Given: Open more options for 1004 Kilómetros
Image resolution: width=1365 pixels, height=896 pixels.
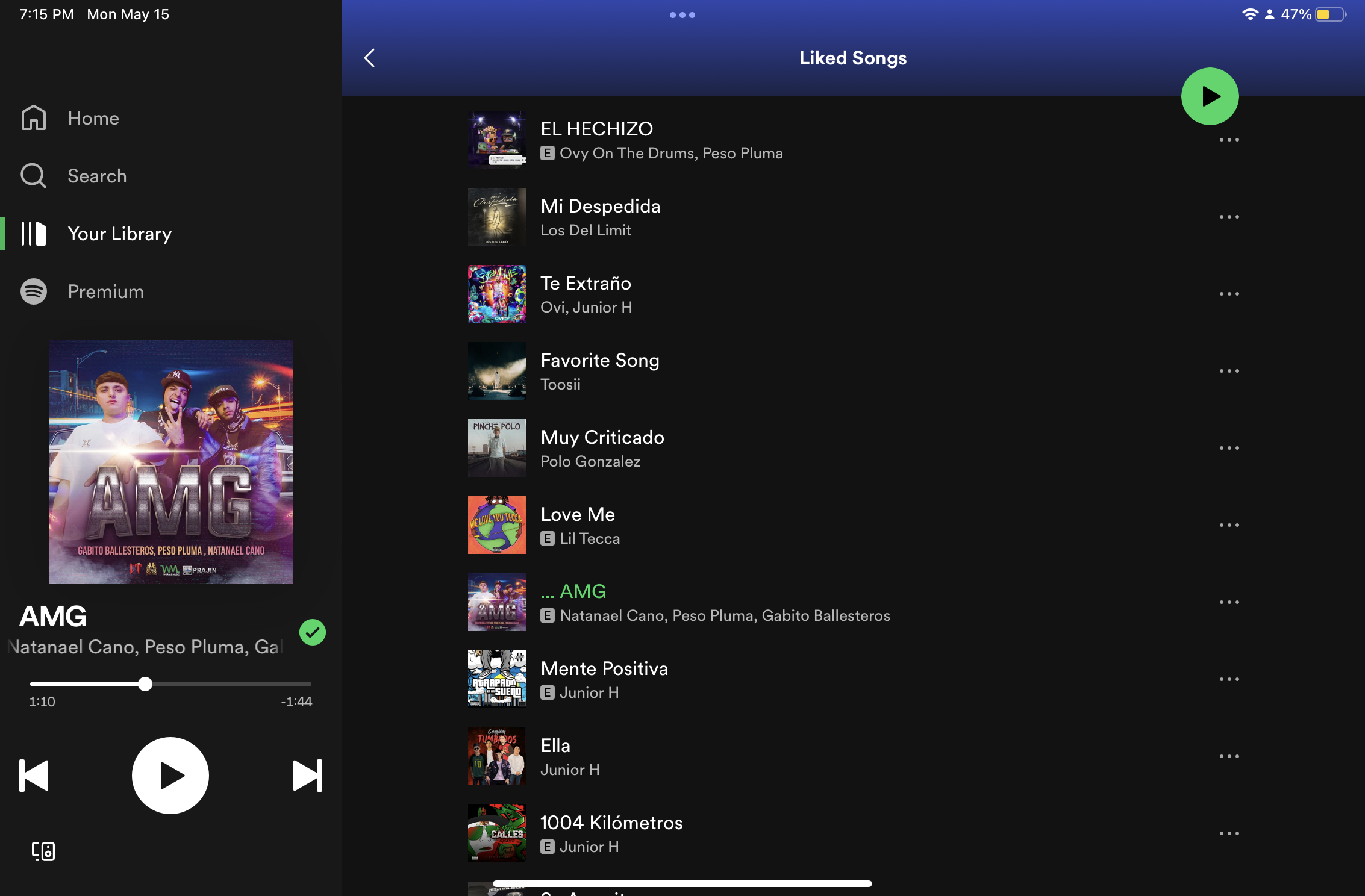Looking at the screenshot, I should 1229,833.
